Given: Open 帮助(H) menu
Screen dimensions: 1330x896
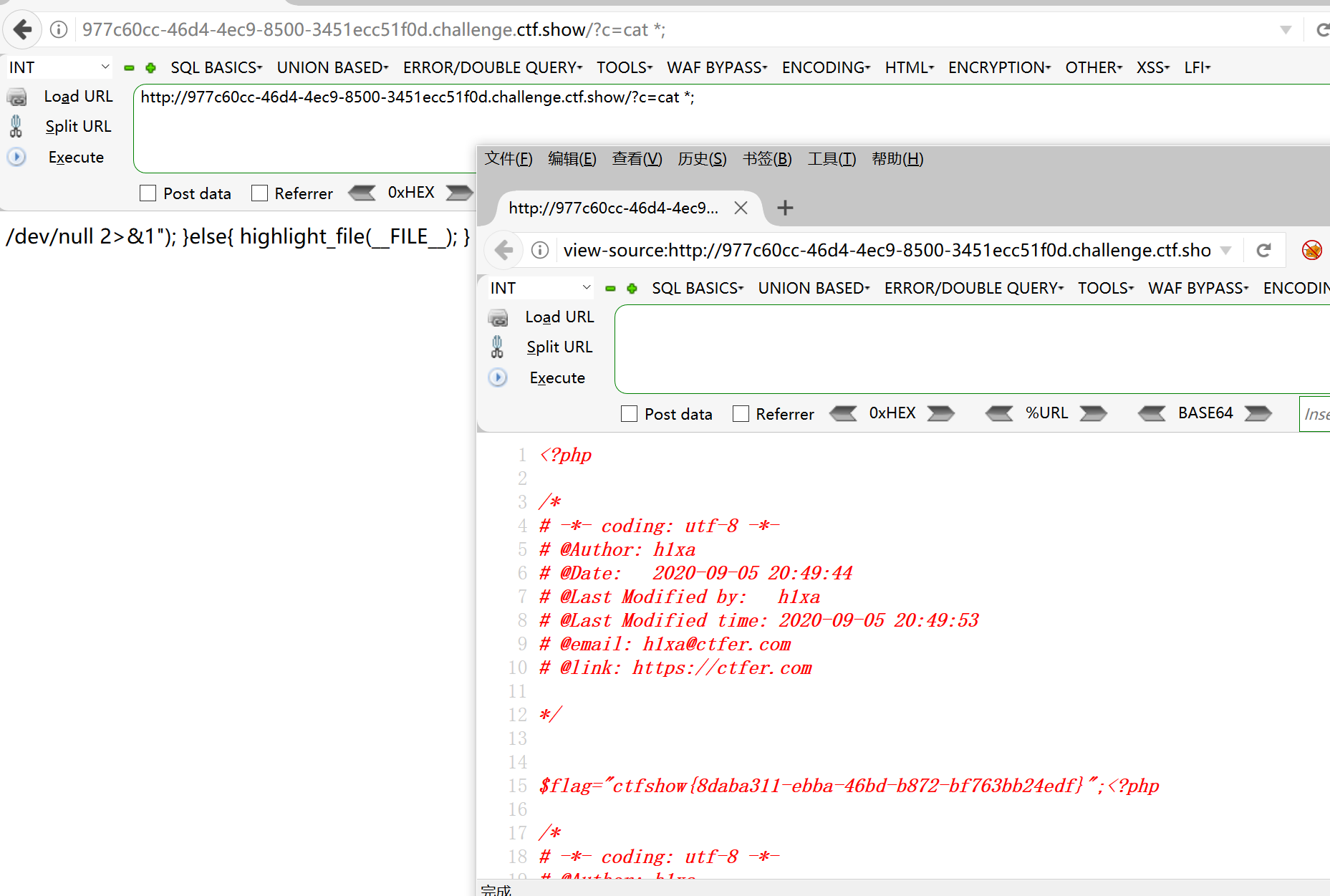Looking at the screenshot, I should tap(897, 159).
